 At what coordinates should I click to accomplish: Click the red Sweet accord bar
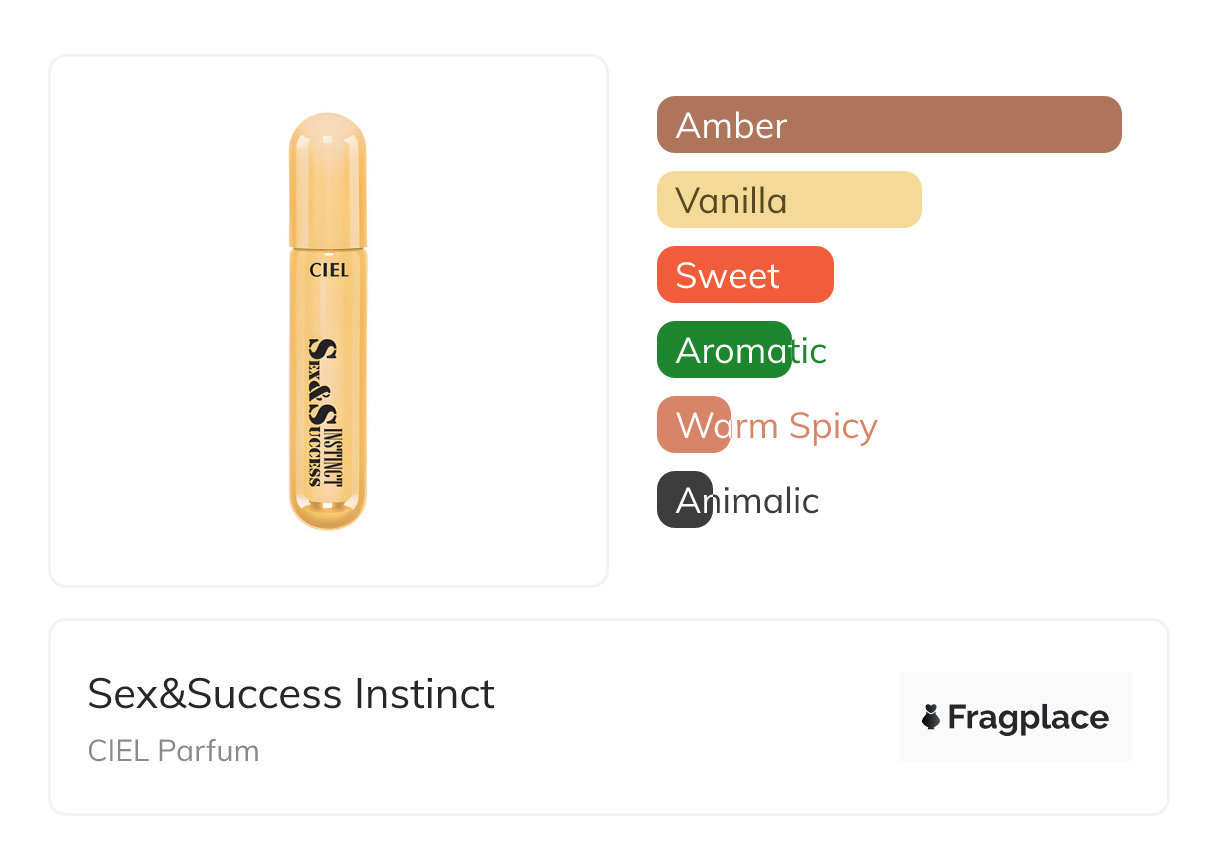(800, 275)
